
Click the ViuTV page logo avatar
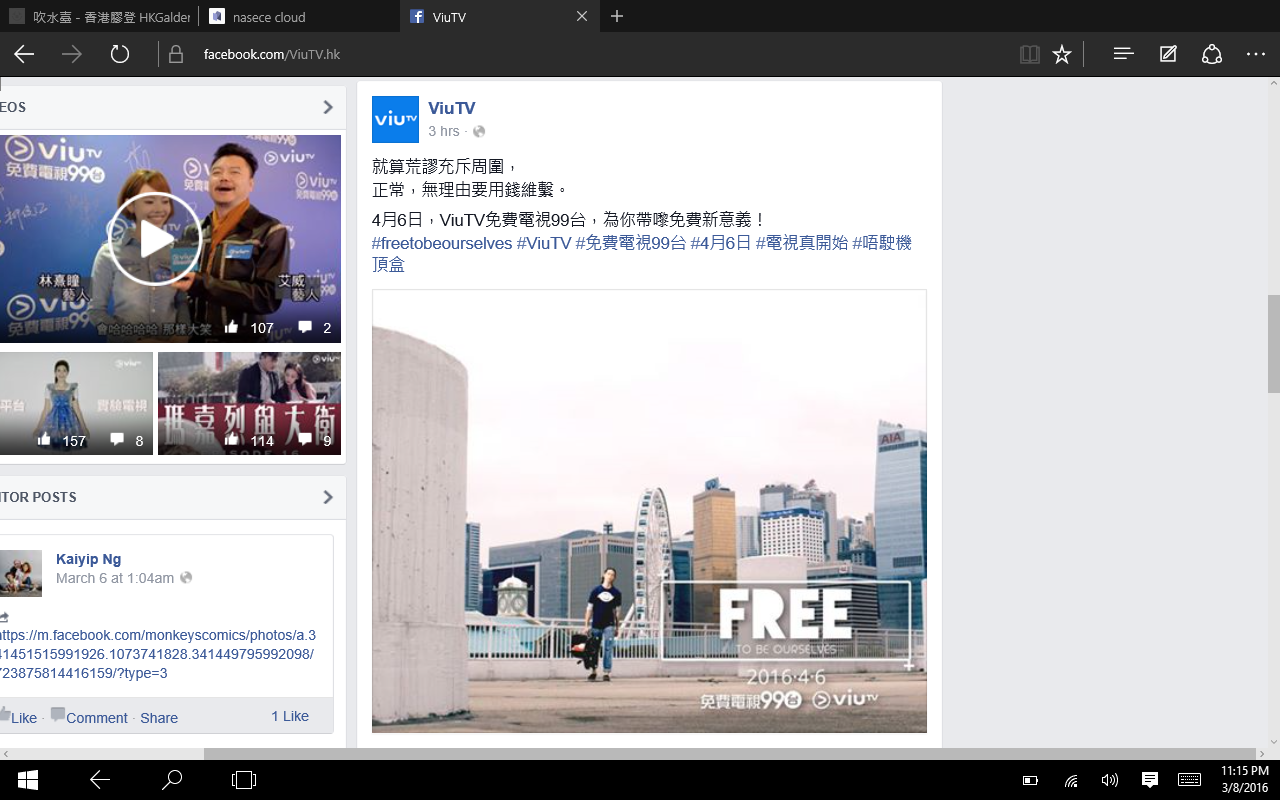click(x=395, y=120)
